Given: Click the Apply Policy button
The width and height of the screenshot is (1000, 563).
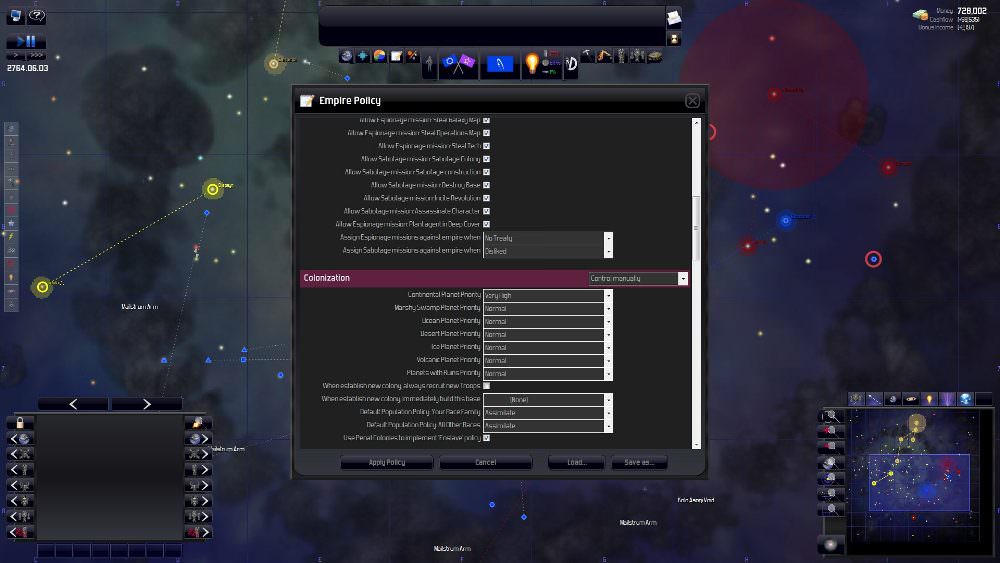Looking at the screenshot, I should pyautogui.click(x=386, y=462).
